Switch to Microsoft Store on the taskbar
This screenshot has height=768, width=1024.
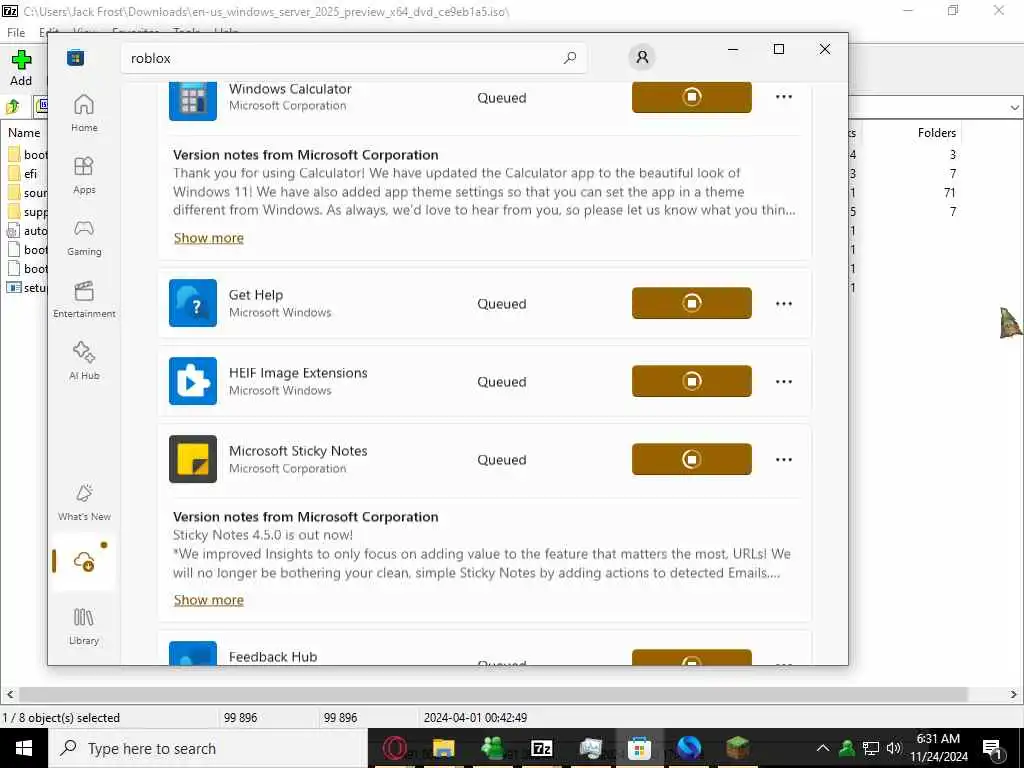tap(639, 748)
